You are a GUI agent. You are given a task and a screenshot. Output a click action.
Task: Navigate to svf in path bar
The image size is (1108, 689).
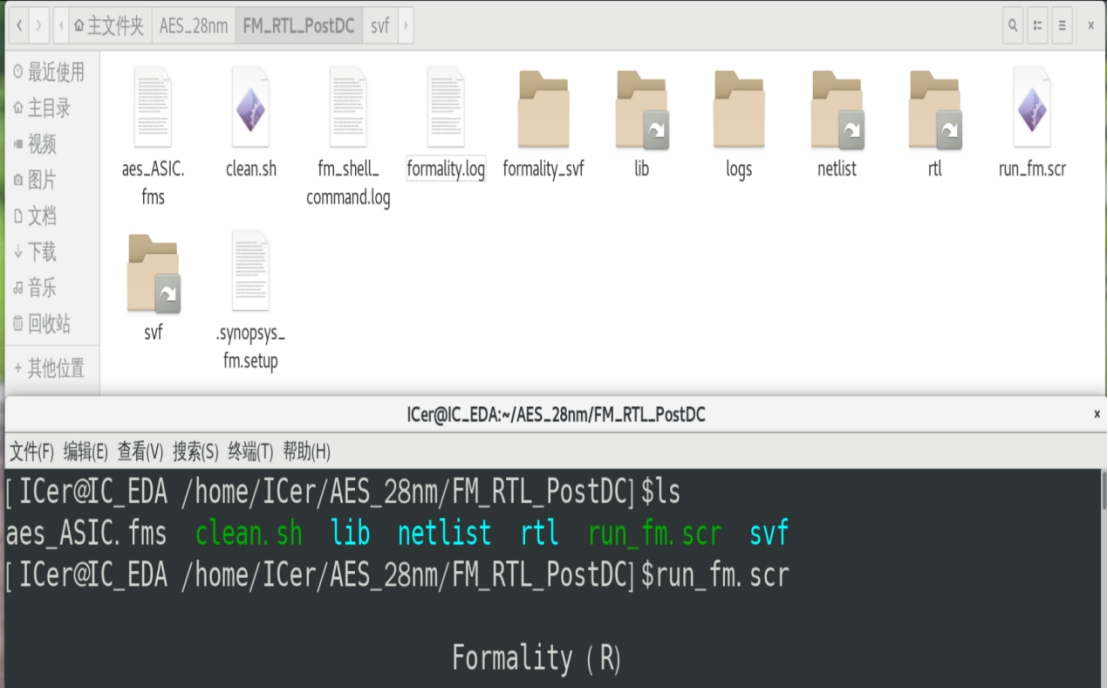click(380, 26)
